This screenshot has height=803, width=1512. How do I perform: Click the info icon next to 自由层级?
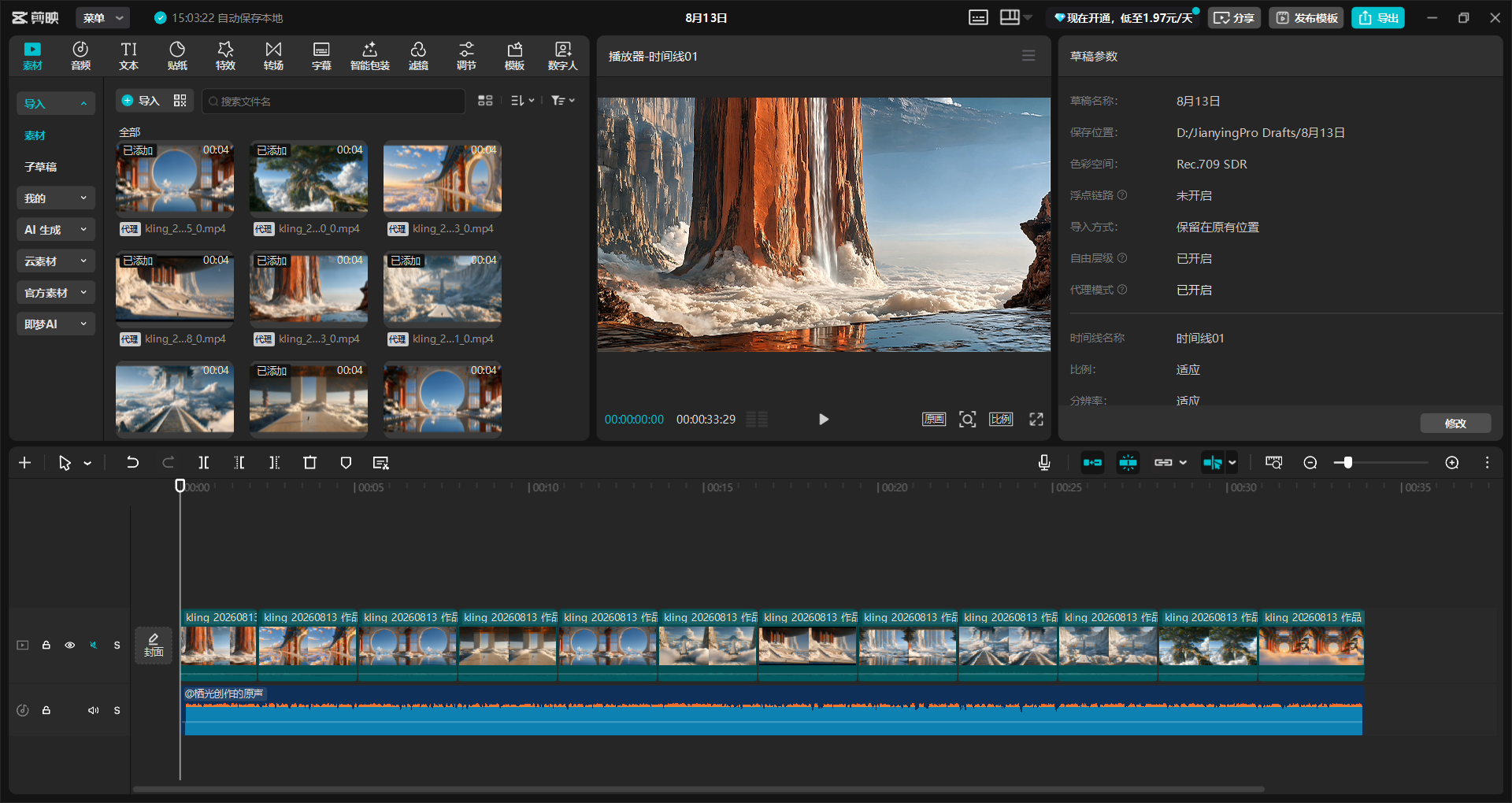pyautogui.click(x=1122, y=258)
